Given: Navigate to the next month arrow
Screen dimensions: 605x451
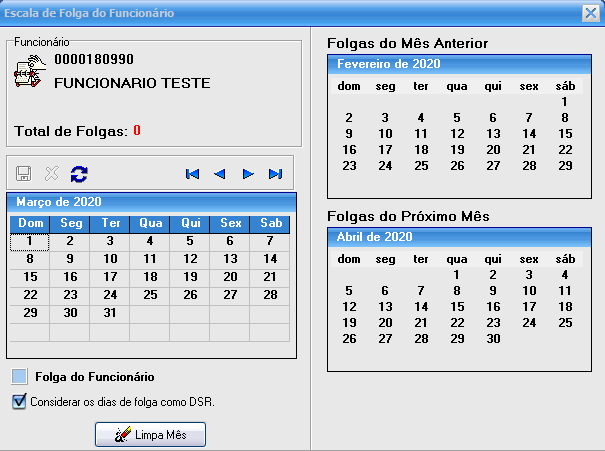Looking at the screenshot, I should pyautogui.click(x=248, y=174).
